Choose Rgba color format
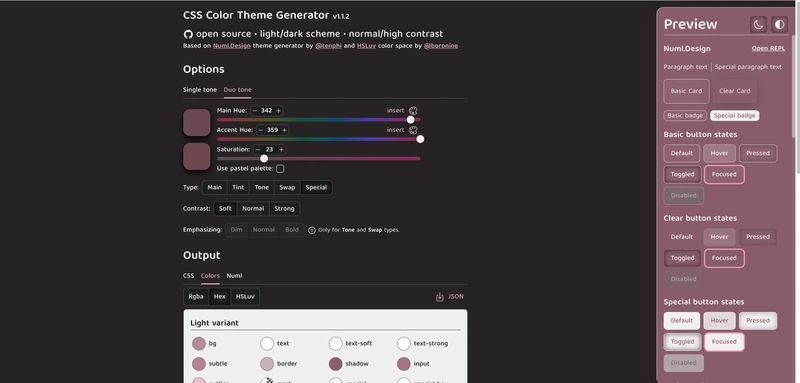 [196, 296]
